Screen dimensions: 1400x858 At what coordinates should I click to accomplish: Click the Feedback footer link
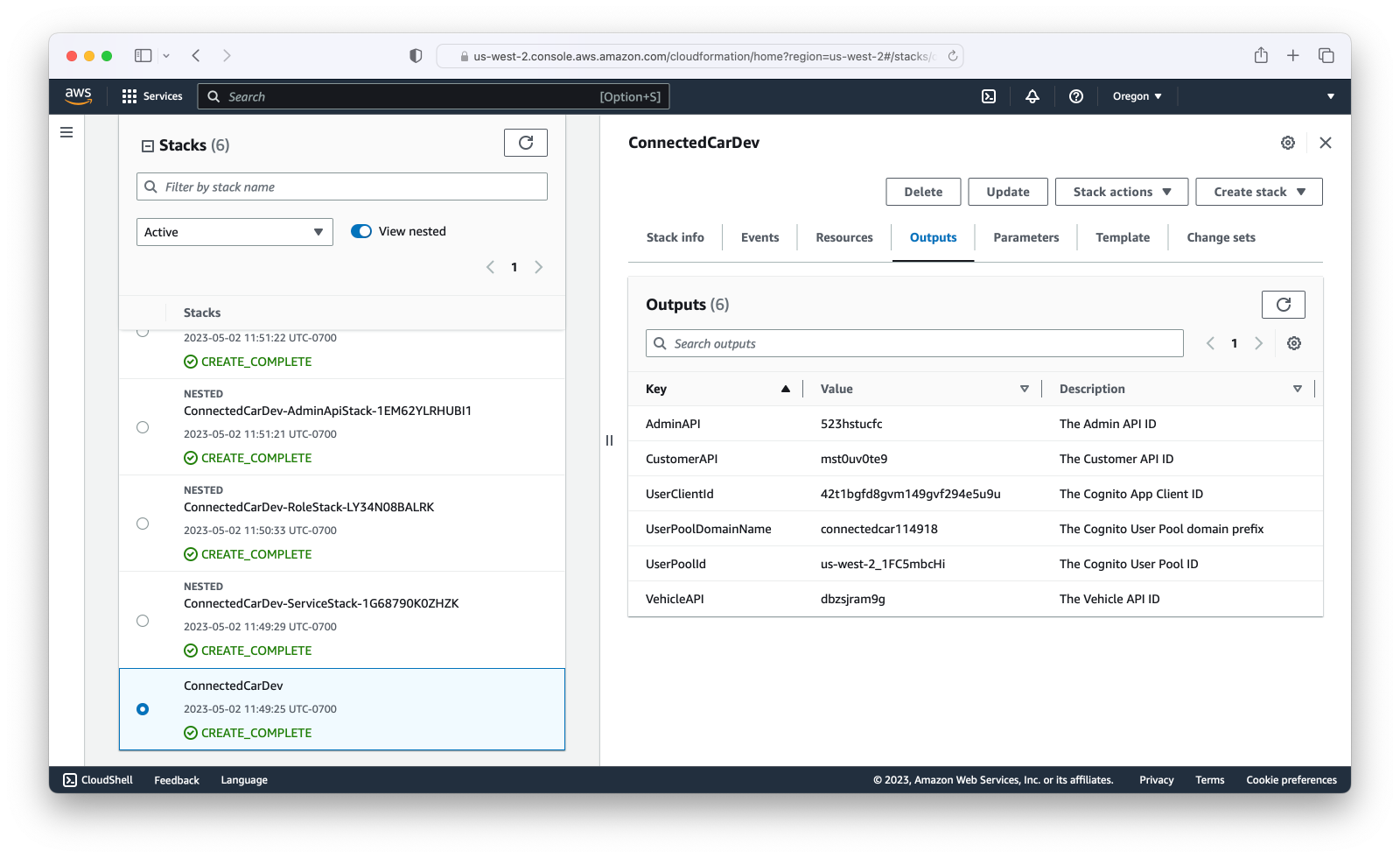coord(177,780)
